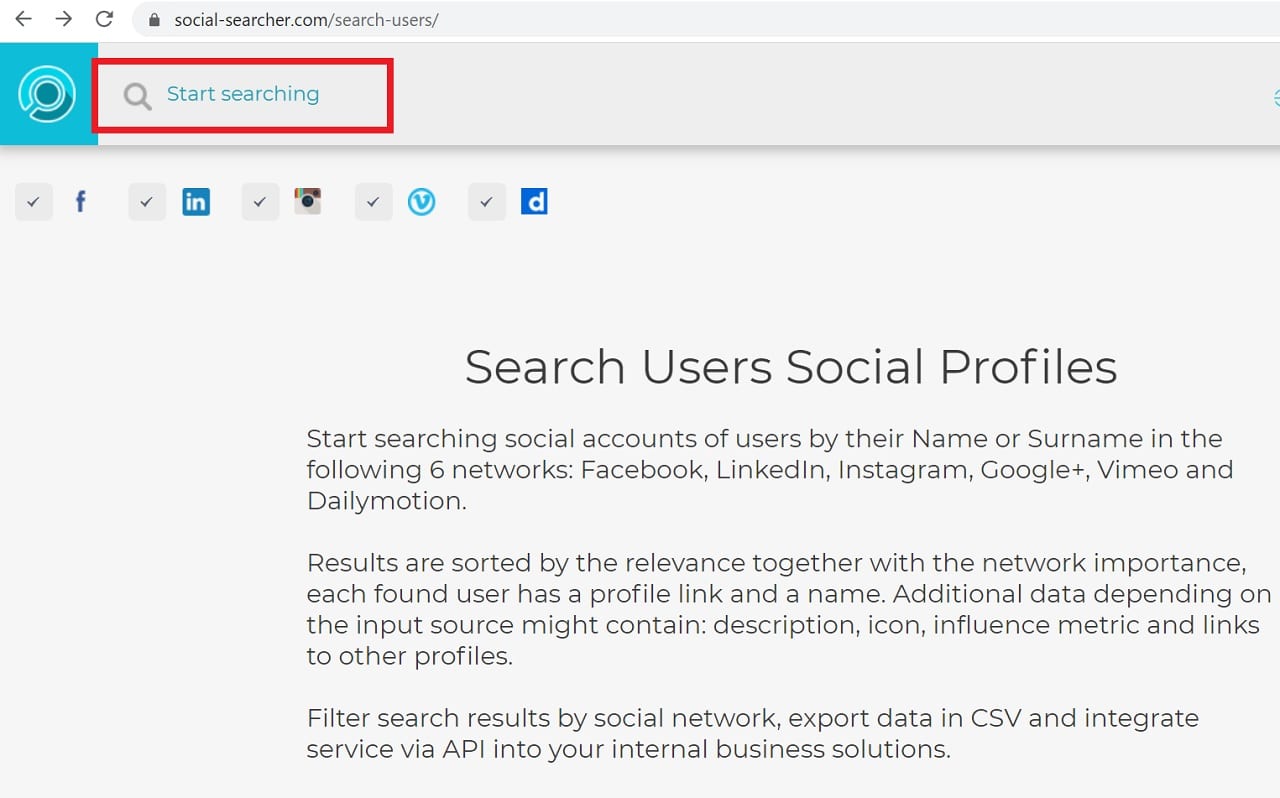Click the Search Users Social Profiles heading
Viewport: 1280px width, 798px height.
click(790, 367)
